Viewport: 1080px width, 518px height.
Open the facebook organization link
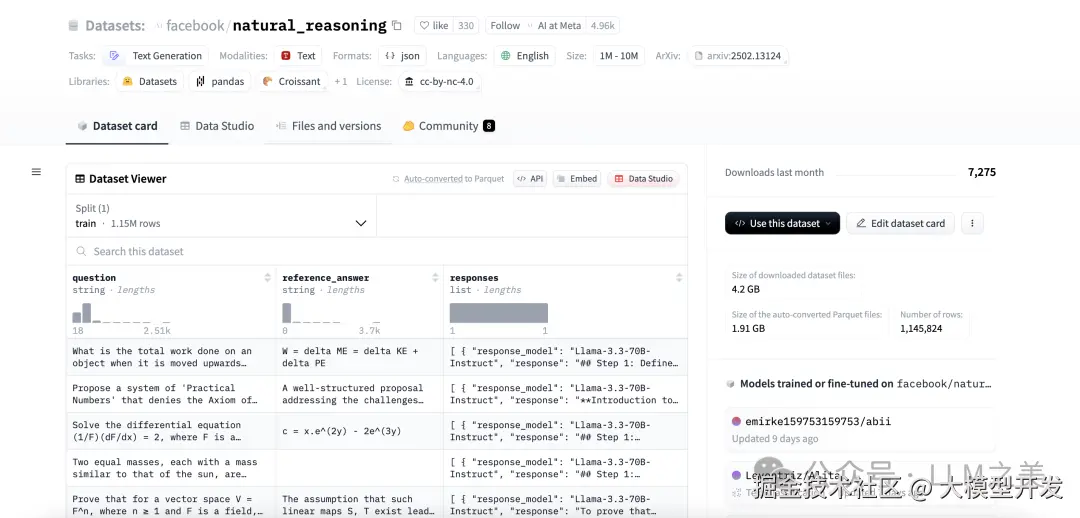tap(195, 25)
